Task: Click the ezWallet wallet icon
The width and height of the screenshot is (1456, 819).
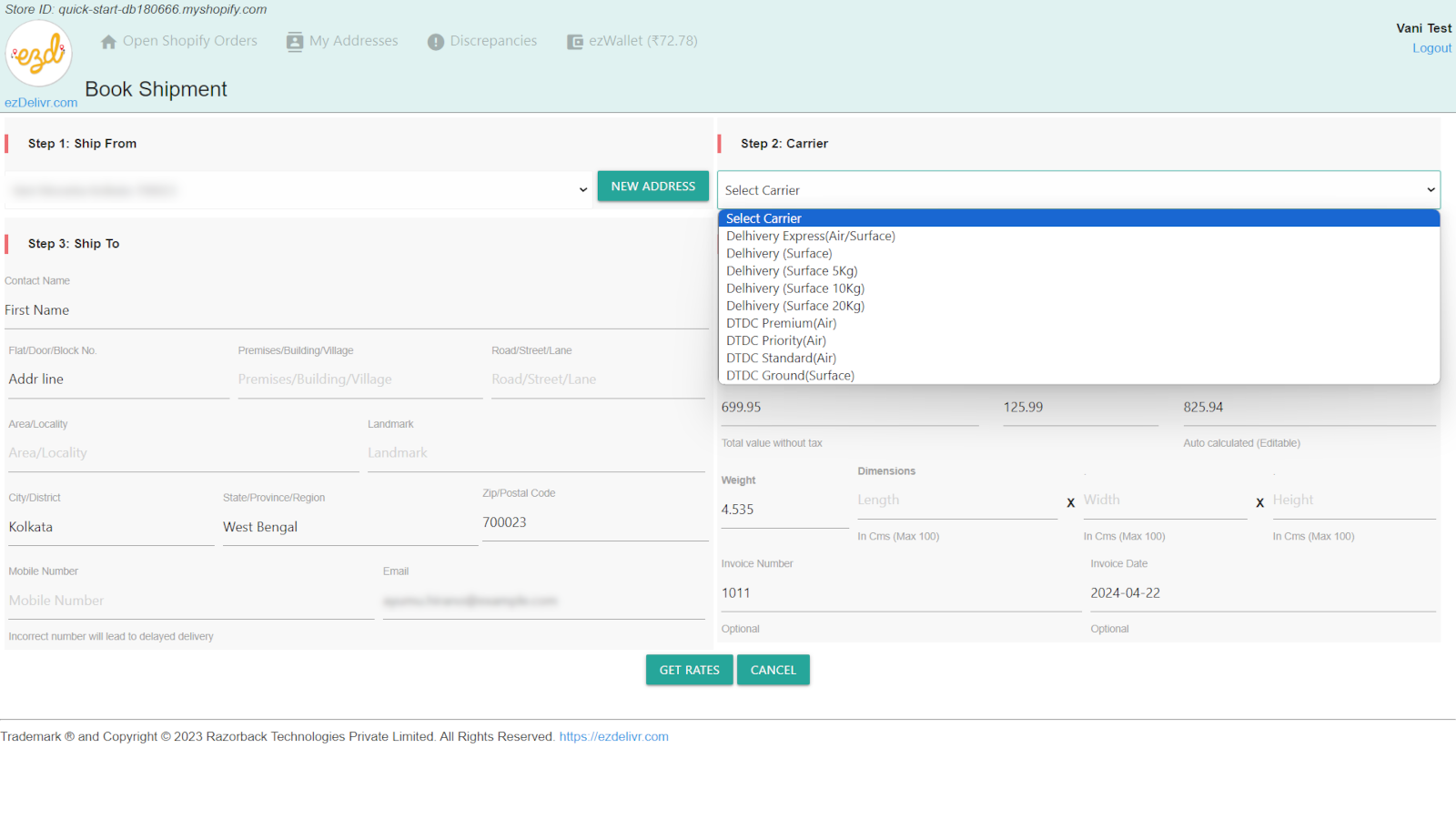Action: tap(575, 42)
